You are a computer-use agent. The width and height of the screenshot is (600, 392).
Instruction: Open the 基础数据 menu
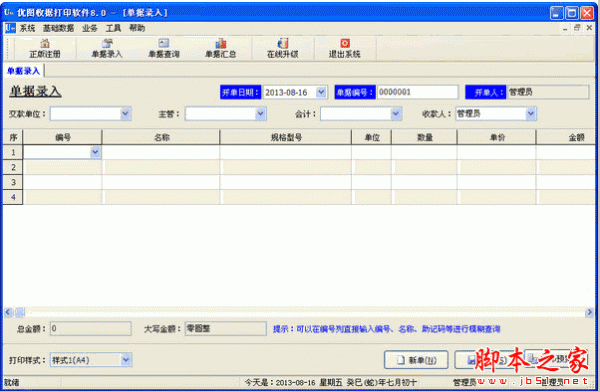[x=58, y=28]
